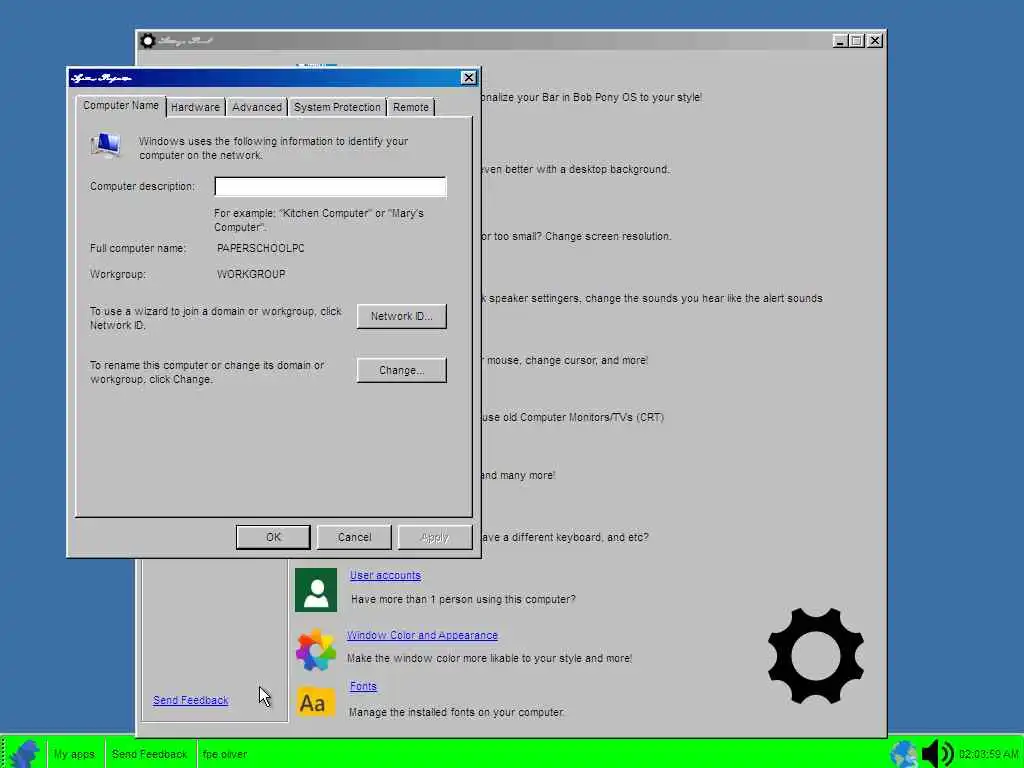
Task: Minimize the settings window
Action: (x=840, y=41)
